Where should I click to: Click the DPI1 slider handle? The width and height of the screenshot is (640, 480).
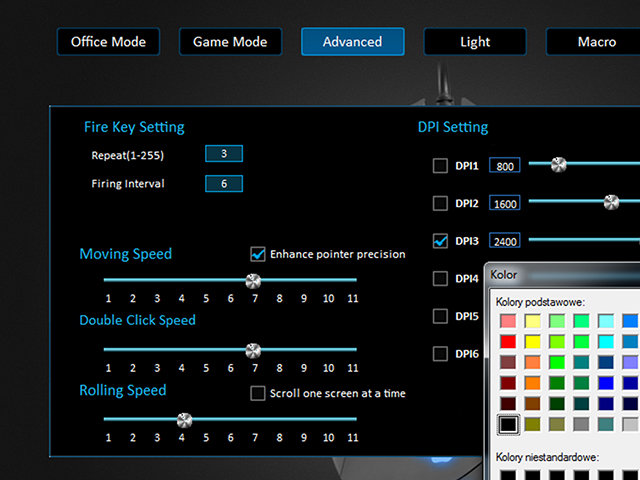558,164
